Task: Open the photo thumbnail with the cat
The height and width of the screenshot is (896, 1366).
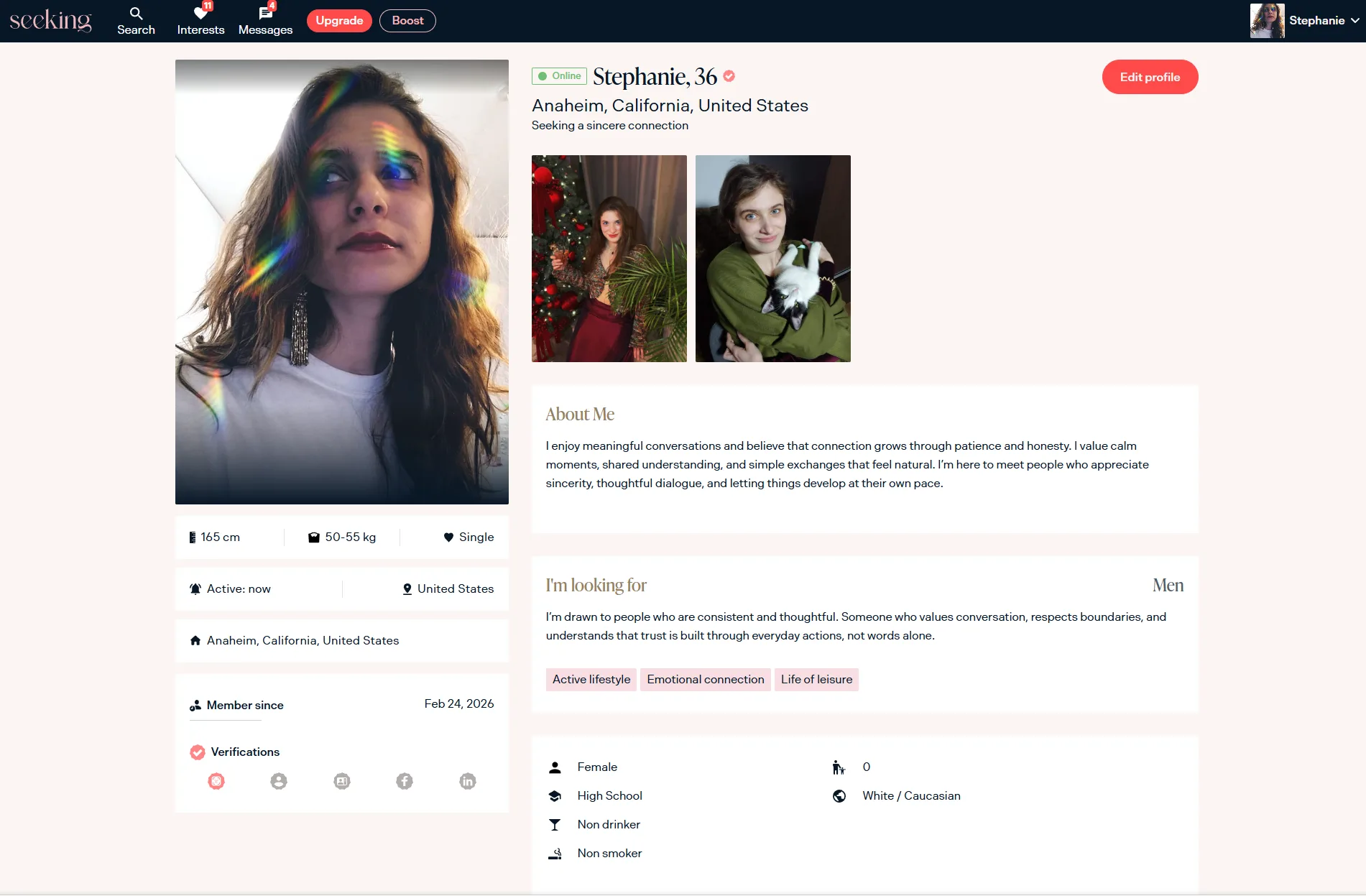Action: coord(772,259)
